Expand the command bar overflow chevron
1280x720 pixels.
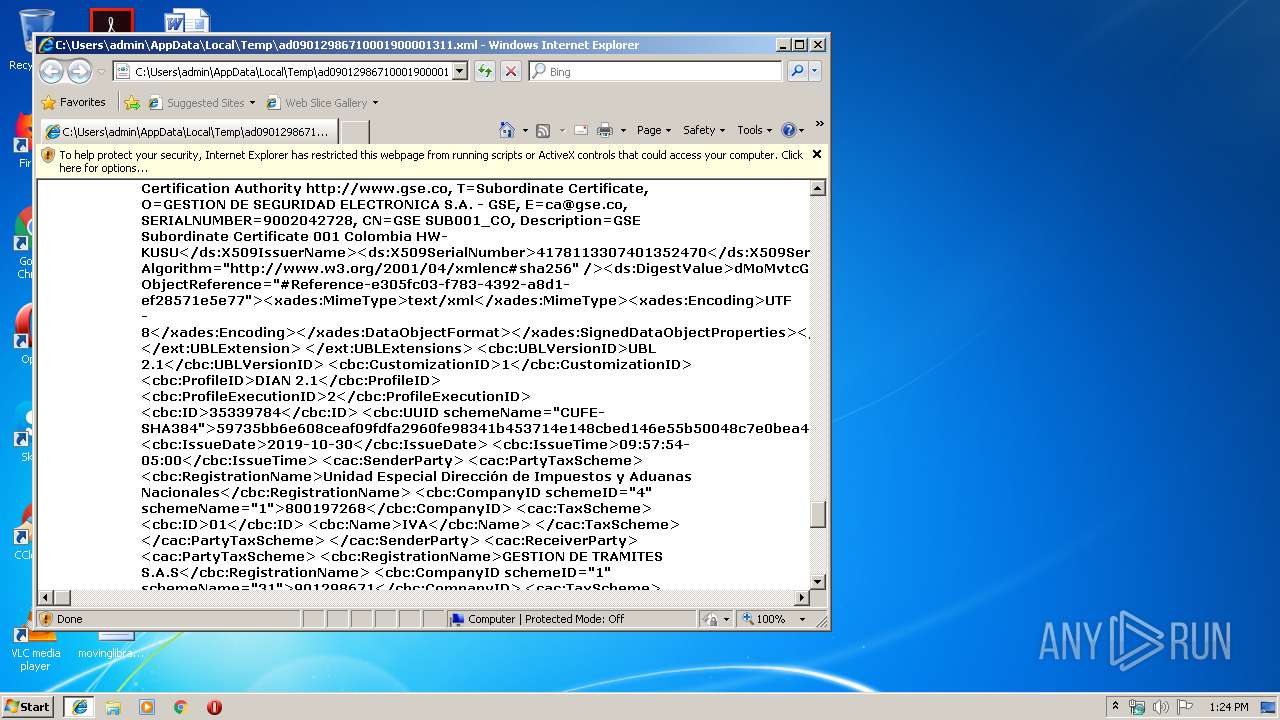click(819, 124)
